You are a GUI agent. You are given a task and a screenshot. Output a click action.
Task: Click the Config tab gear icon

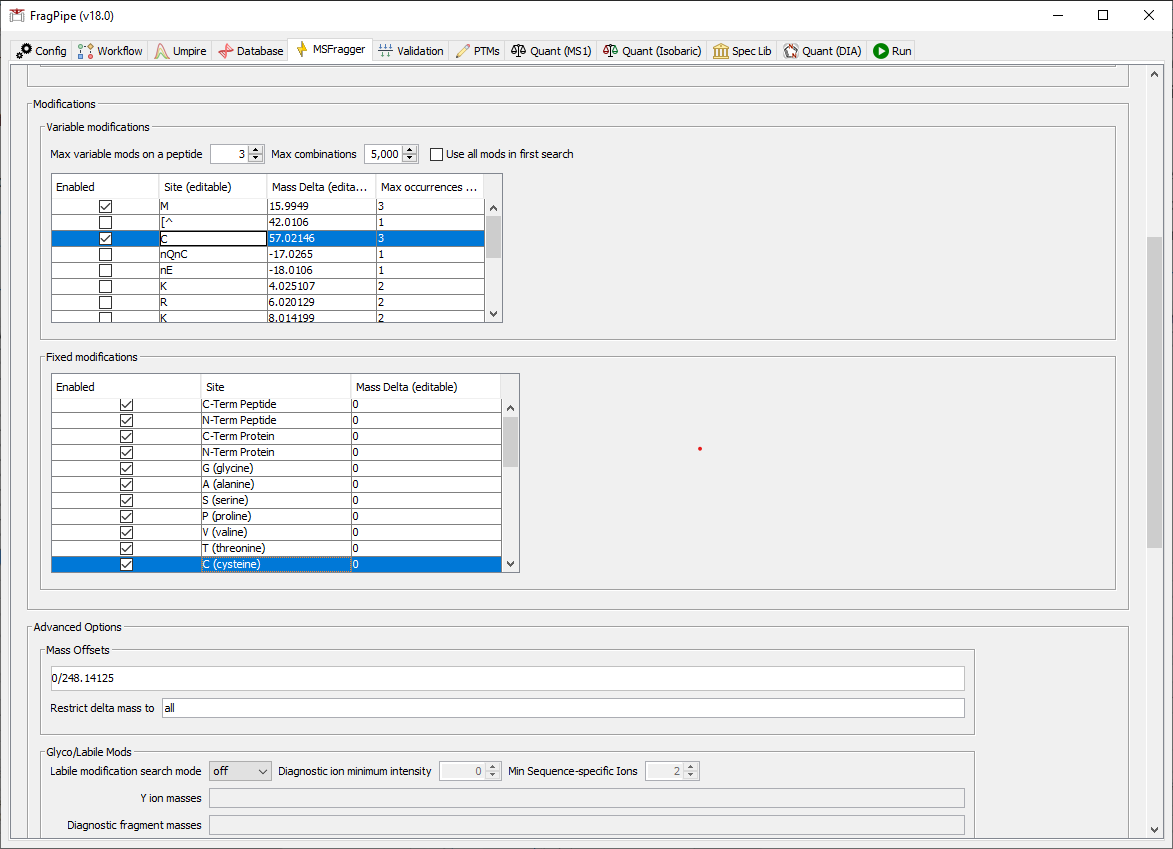click(x=24, y=51)
